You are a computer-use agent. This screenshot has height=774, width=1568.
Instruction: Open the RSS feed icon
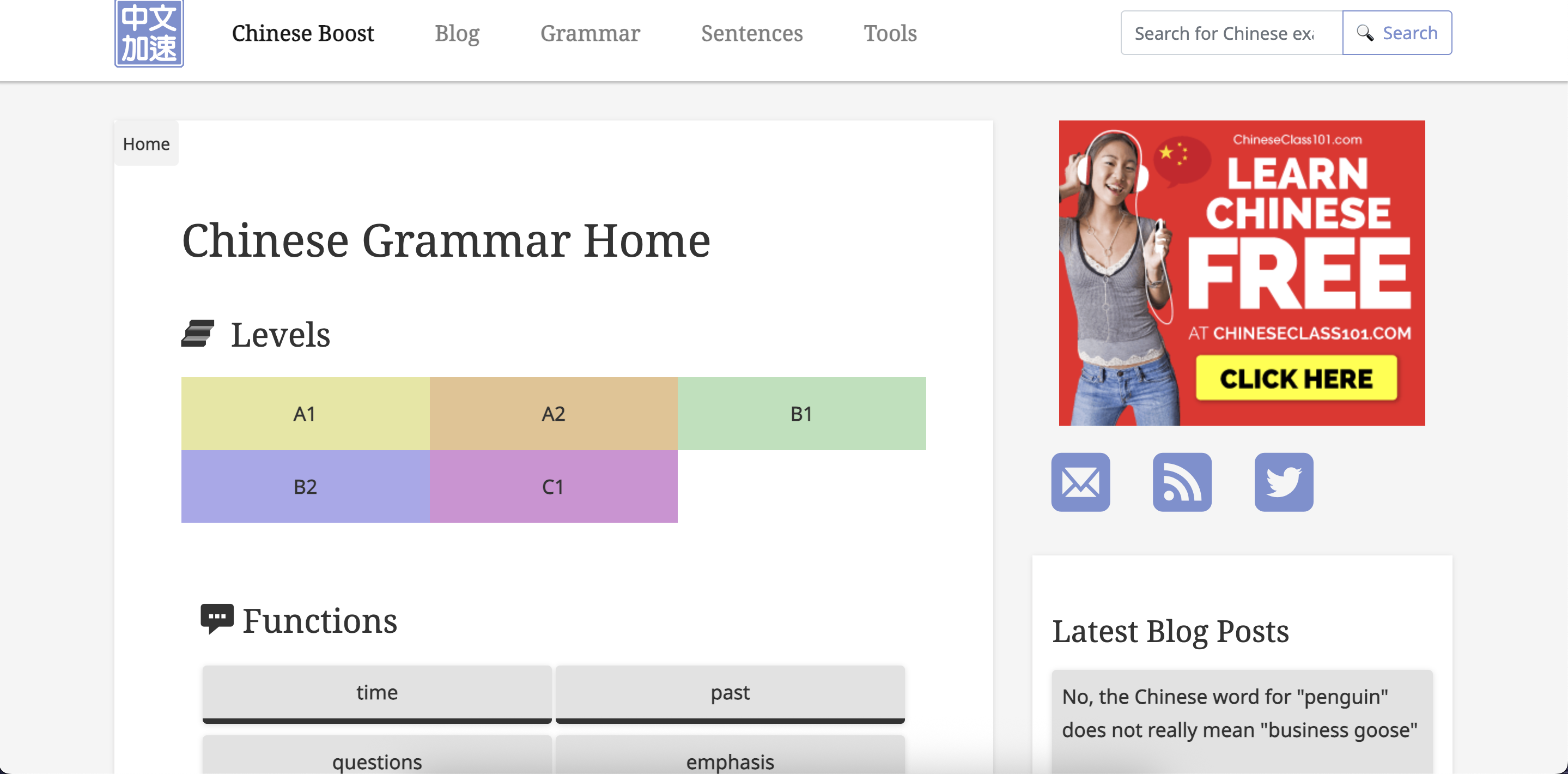[1182, 482]
